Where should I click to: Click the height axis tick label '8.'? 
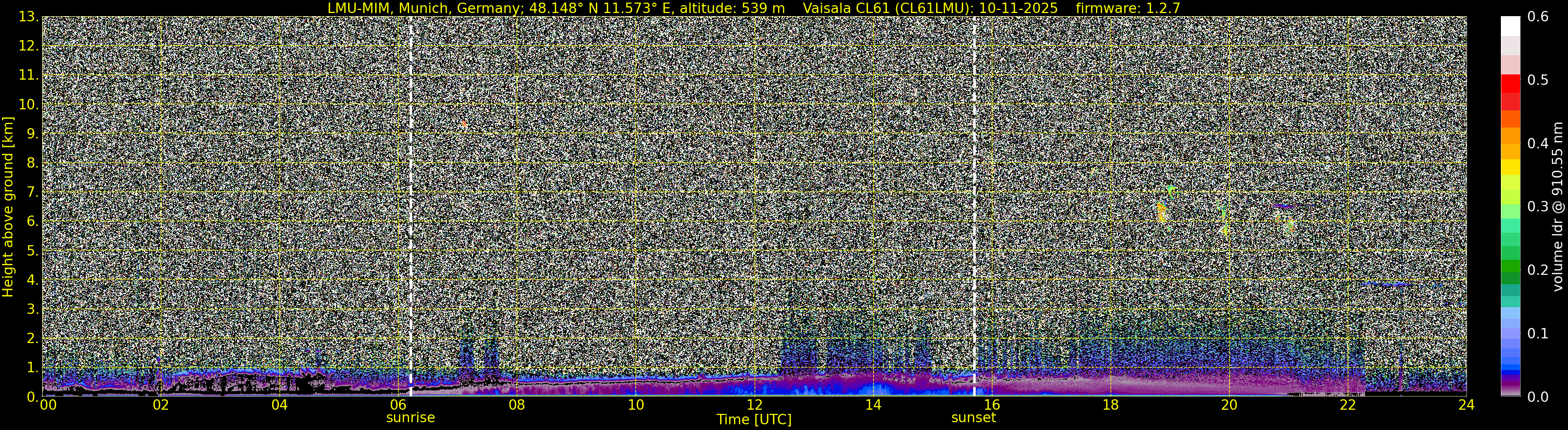click(x=32, y=163)
